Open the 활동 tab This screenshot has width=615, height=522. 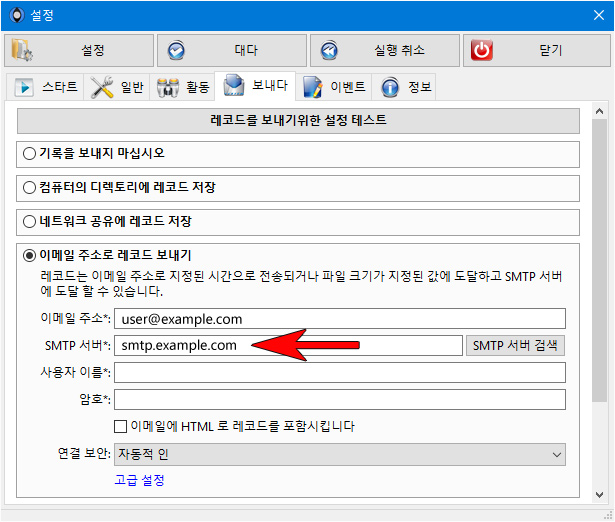tap(182, 87)
